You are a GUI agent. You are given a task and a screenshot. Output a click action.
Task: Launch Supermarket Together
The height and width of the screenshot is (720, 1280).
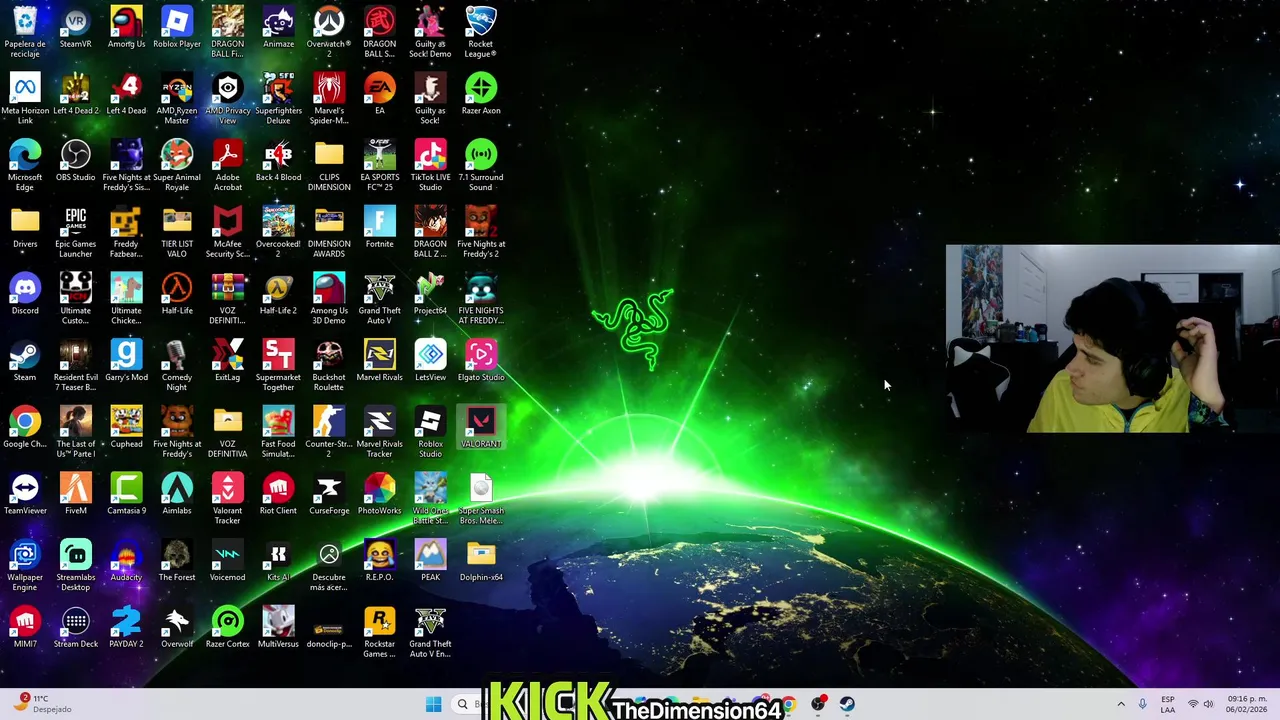(x=278, y=365)
